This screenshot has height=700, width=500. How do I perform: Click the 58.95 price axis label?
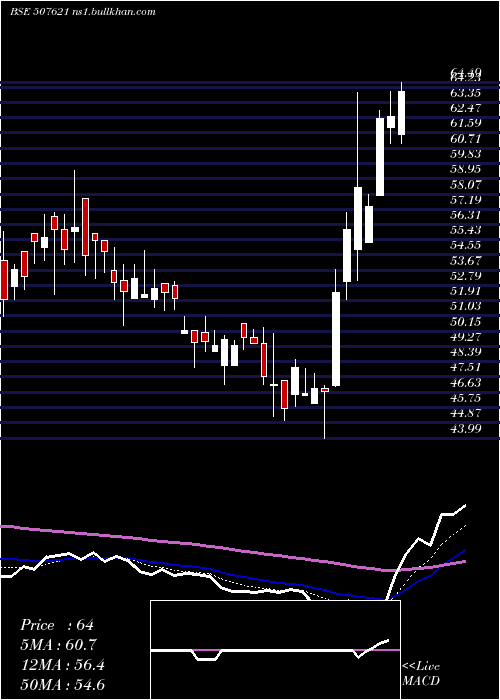[465, 169]
